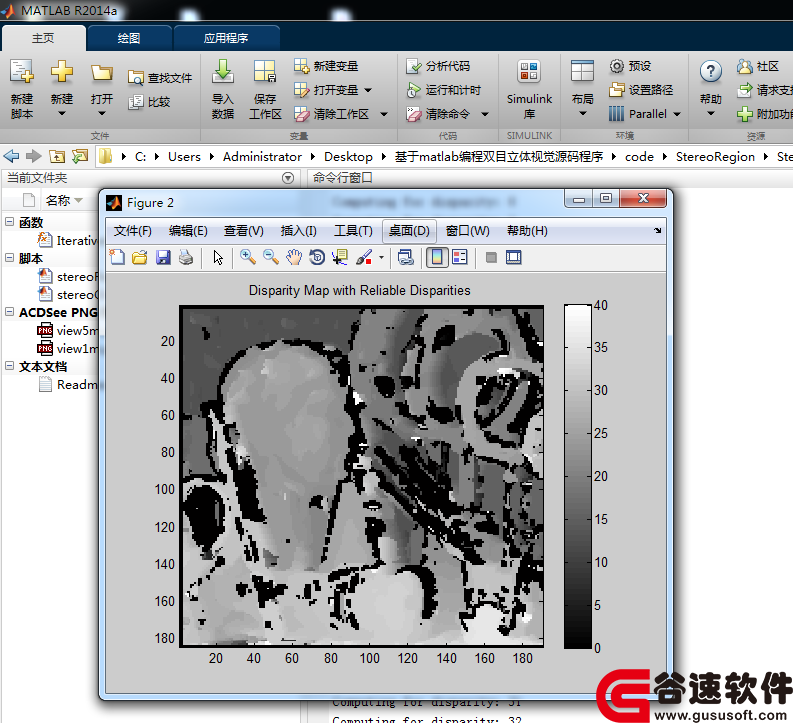Screen dimensions: 793x723
Task: Select the Zoom In tool
Action: [247, 257]
